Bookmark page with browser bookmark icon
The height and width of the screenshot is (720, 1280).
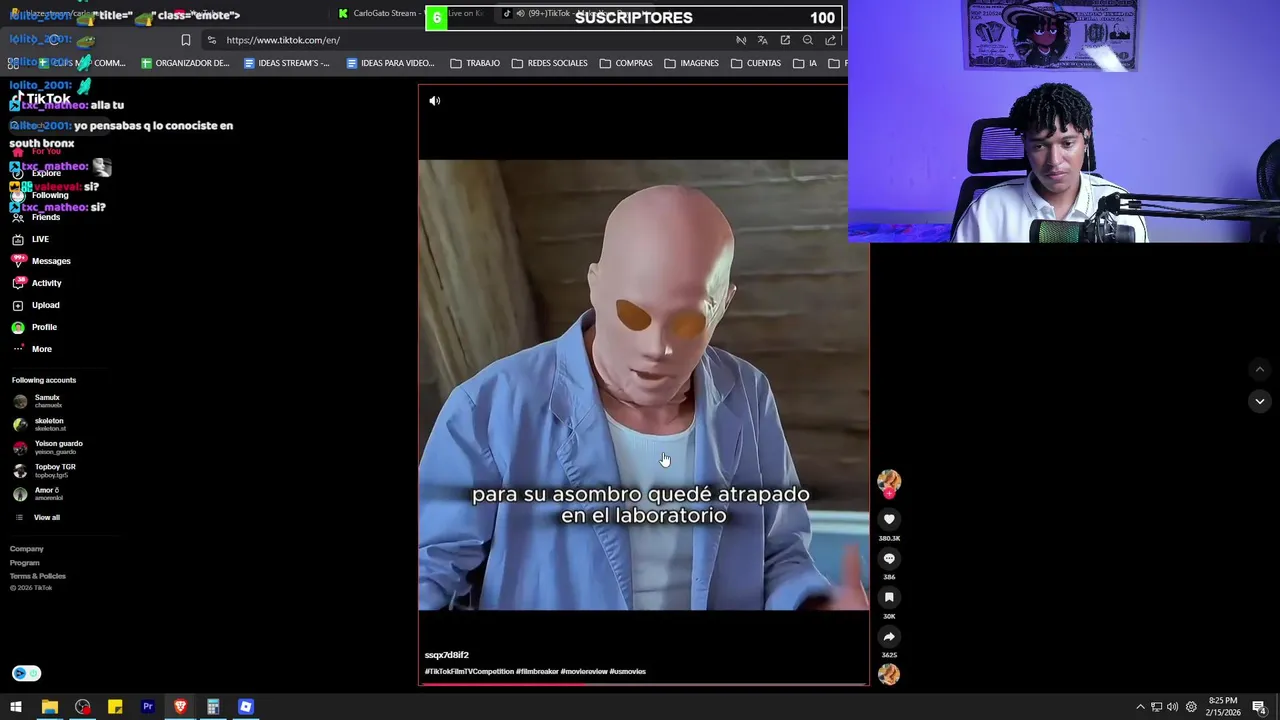(185, 40)
